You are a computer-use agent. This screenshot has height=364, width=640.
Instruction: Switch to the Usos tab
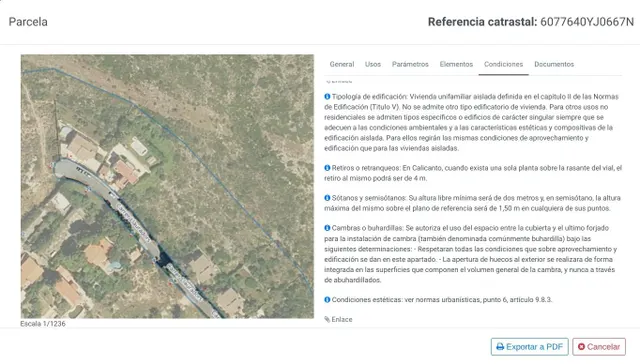click(373, 64)
